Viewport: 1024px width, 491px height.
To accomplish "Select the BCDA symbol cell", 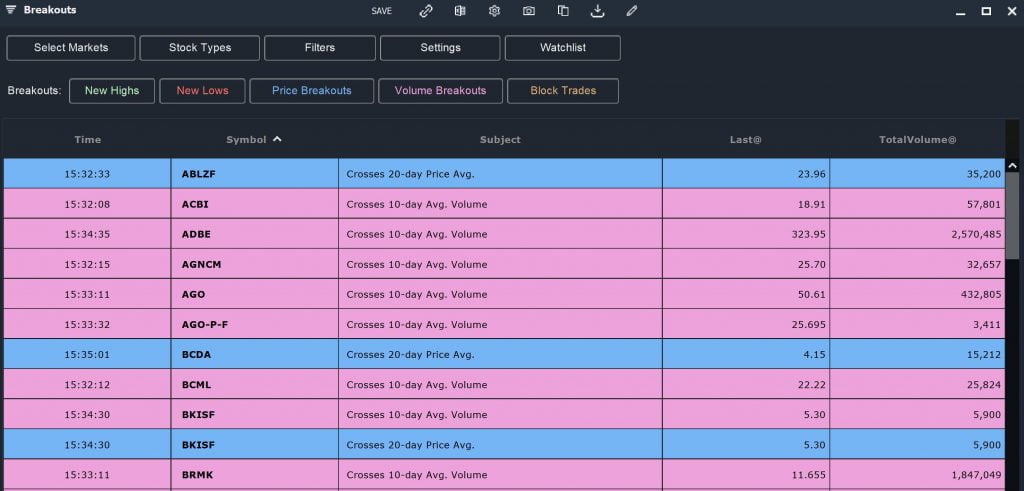I will (x=255, y=354).
